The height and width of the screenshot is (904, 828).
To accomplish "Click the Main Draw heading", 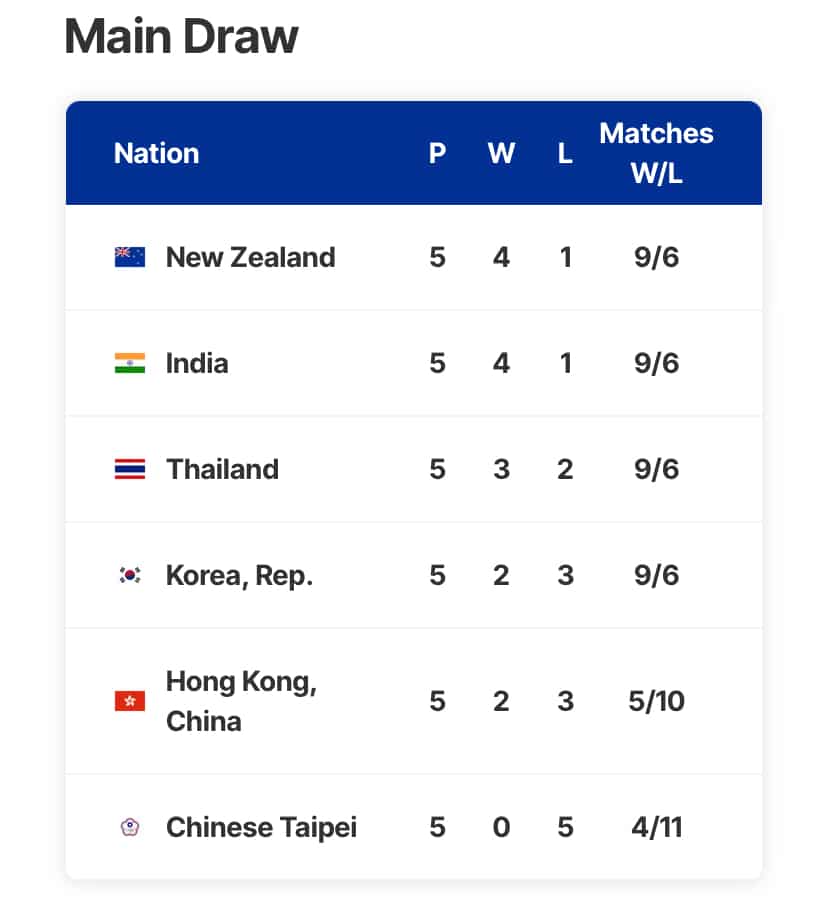I will pyautogui.click(x=181, y=36).
